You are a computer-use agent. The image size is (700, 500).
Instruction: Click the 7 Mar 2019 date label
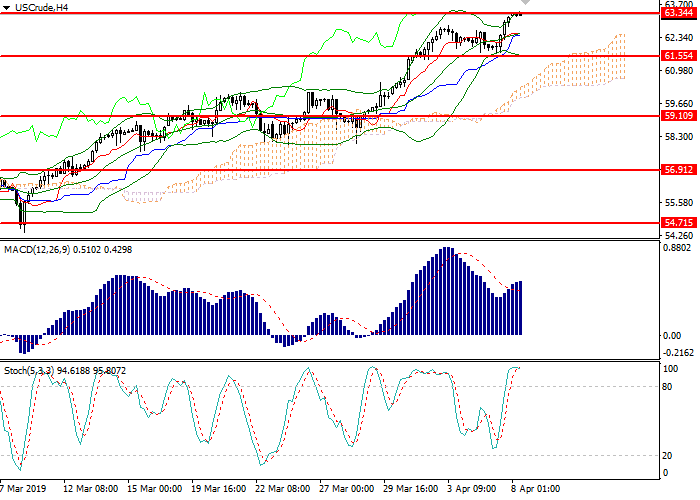[23, 490]
